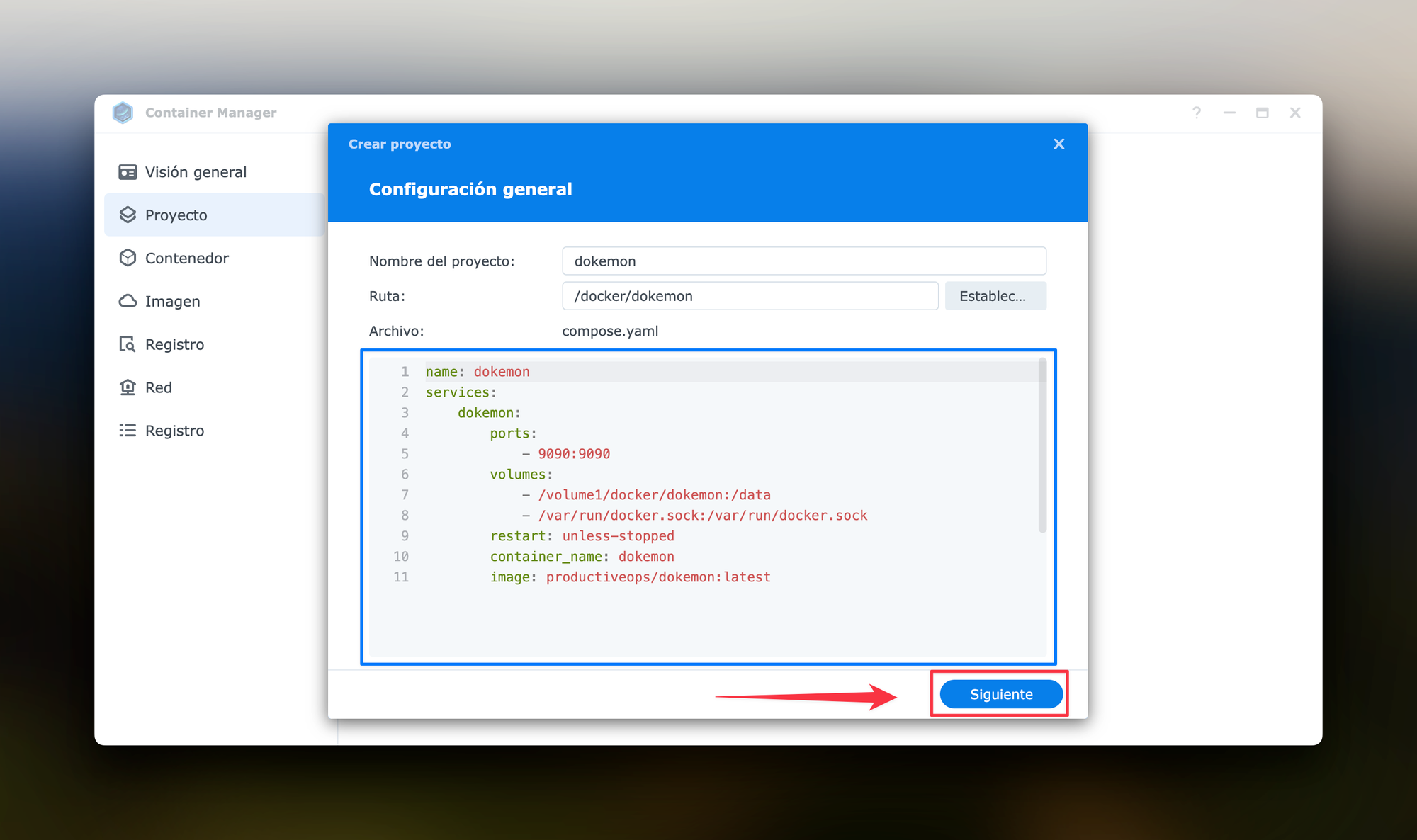Screen dimensions: 1417x840
Task: Click the Establec... path button
Action: pos(995,296)
